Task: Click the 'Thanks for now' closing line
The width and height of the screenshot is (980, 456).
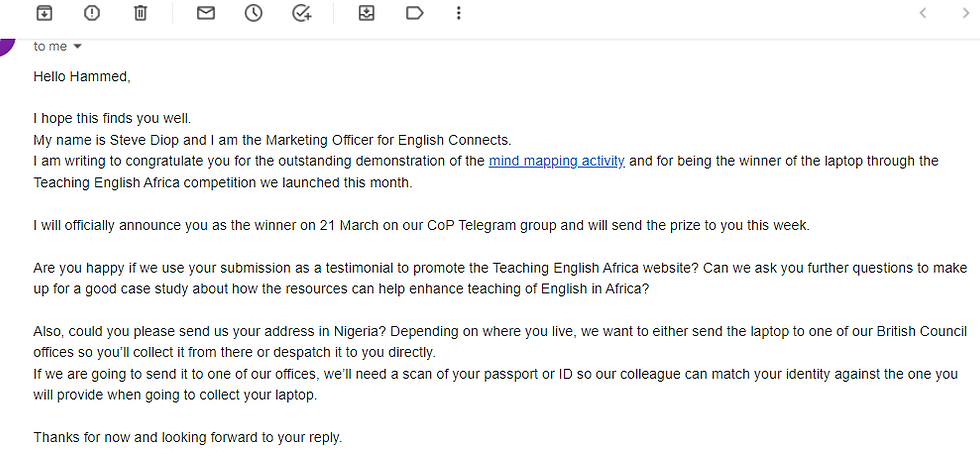Action: pyautogui.click(x=187, y=437)
